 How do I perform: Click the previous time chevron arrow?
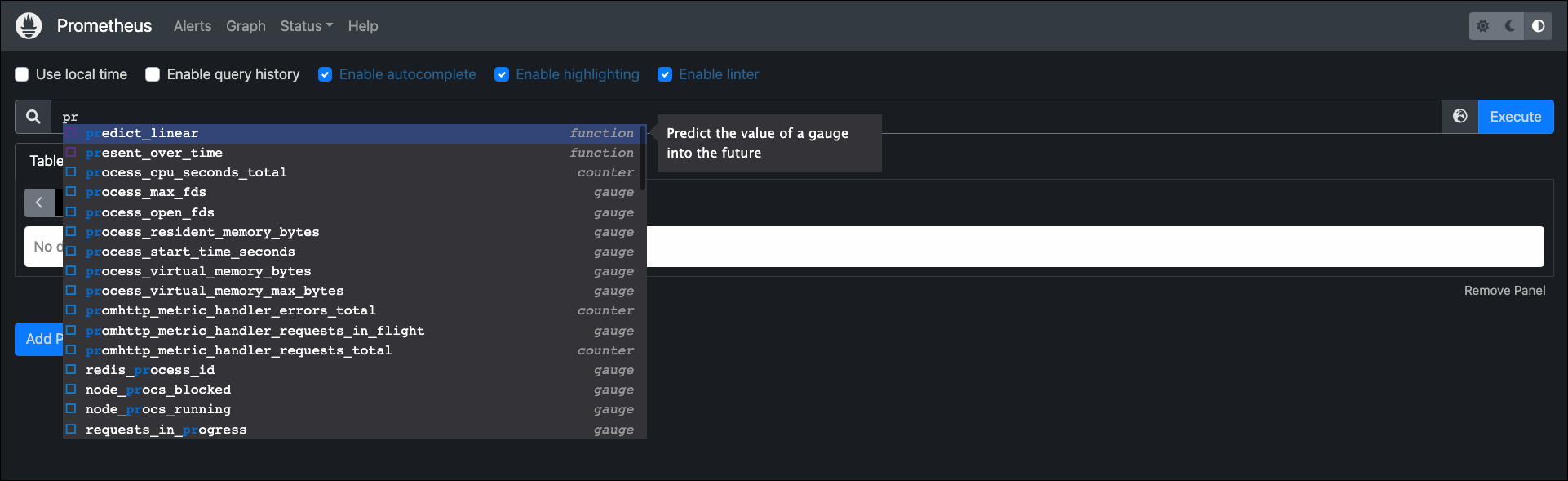(x=39, y=203)
